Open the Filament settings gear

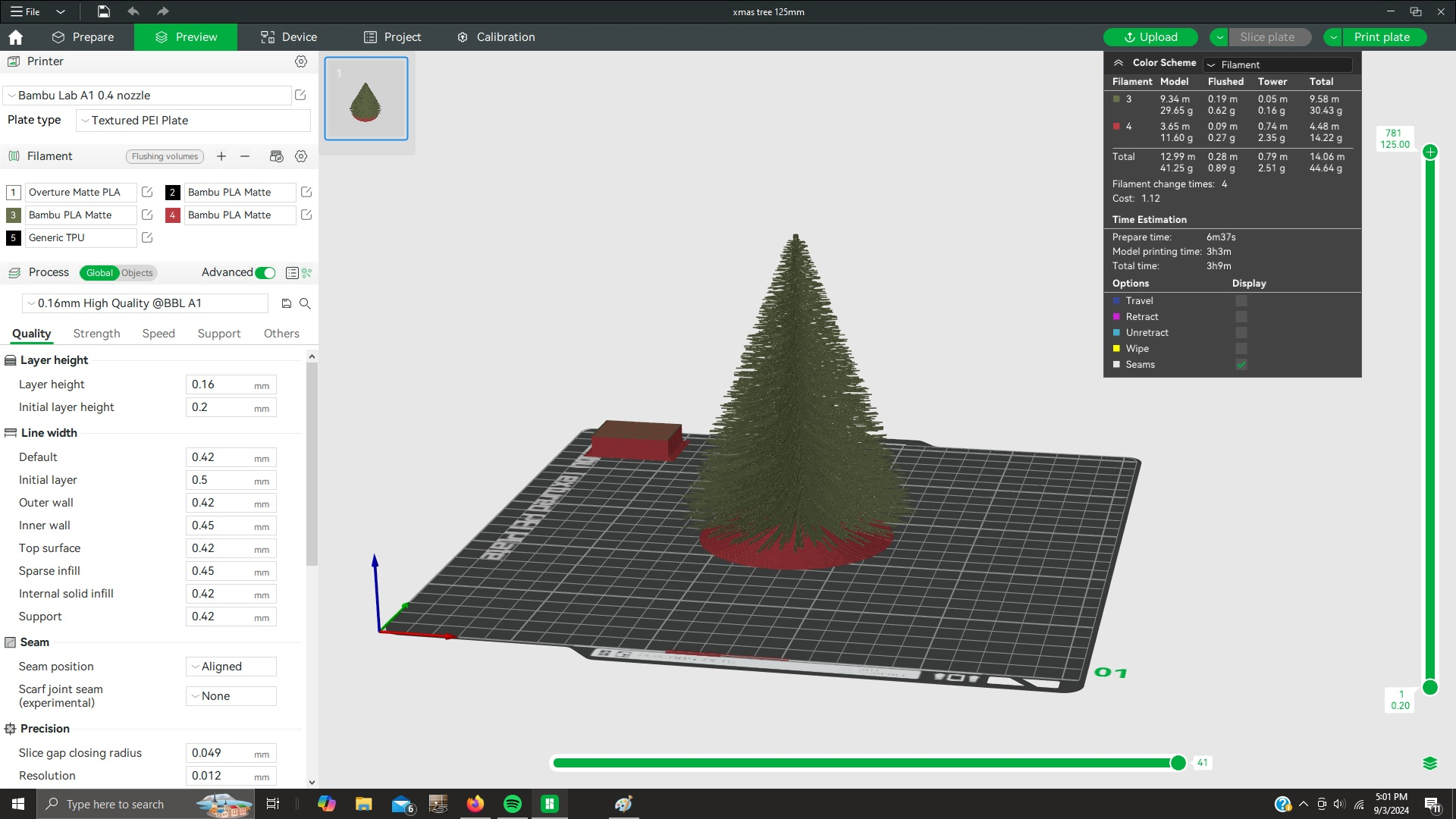point(301,156)
